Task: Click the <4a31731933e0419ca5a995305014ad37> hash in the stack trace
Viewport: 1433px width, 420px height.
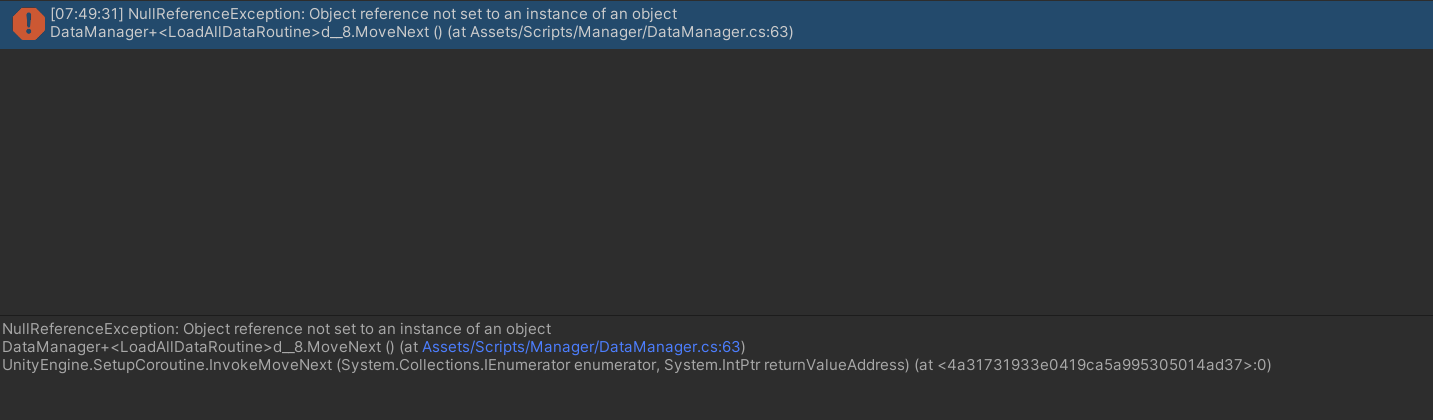Action: (1095, 365)
